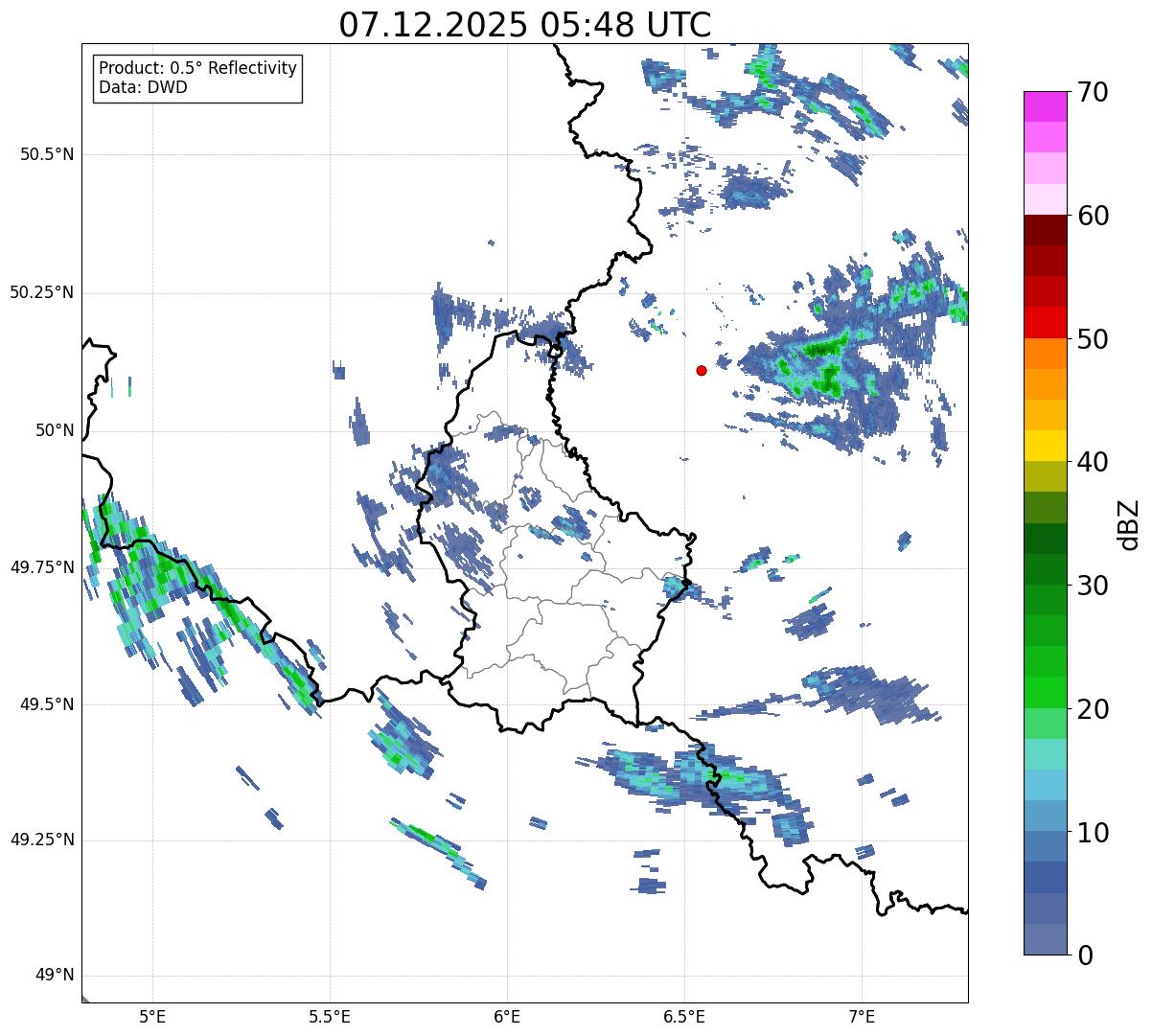This screenshot has height=1036, width=1152.
Task: Click the colorbar tick label '20'
Action: click(x=1093, y=709)
